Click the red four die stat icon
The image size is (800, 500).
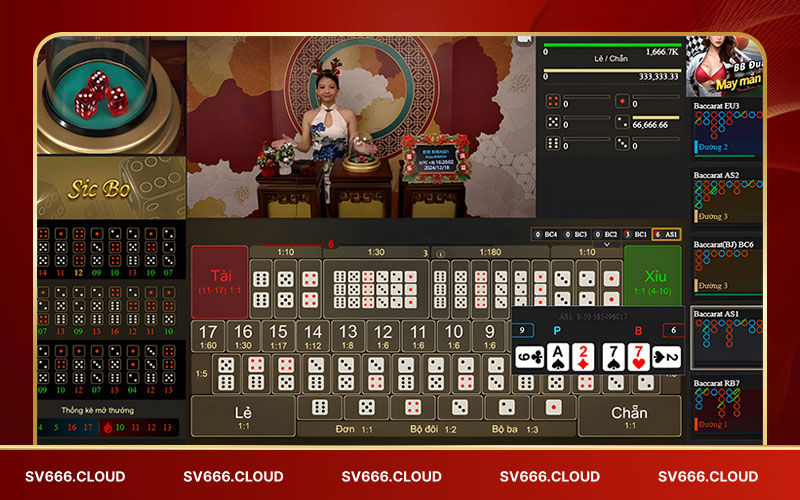click(x=553, y=102)
